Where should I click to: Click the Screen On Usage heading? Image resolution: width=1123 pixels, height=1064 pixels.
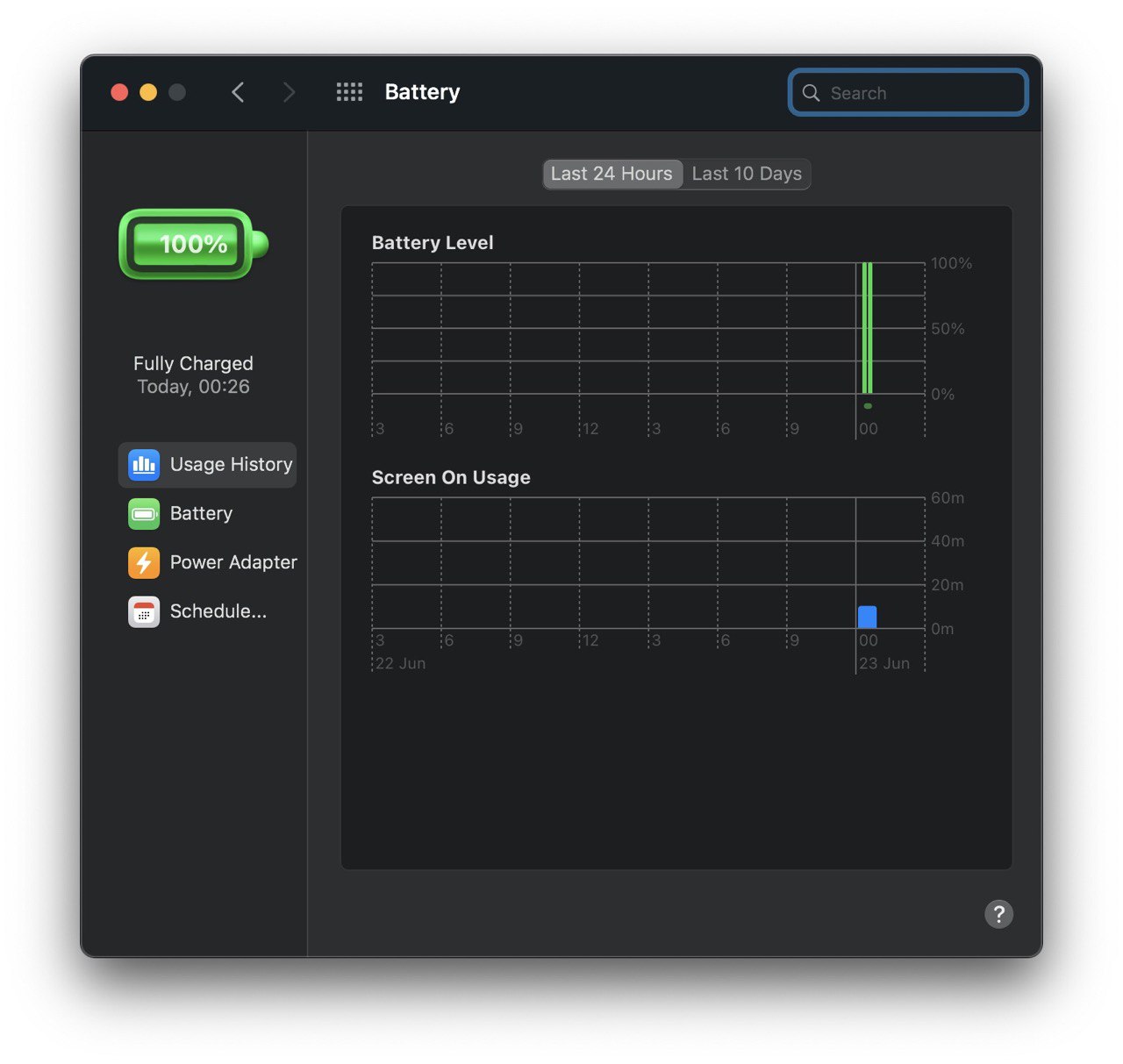[451, 477]
